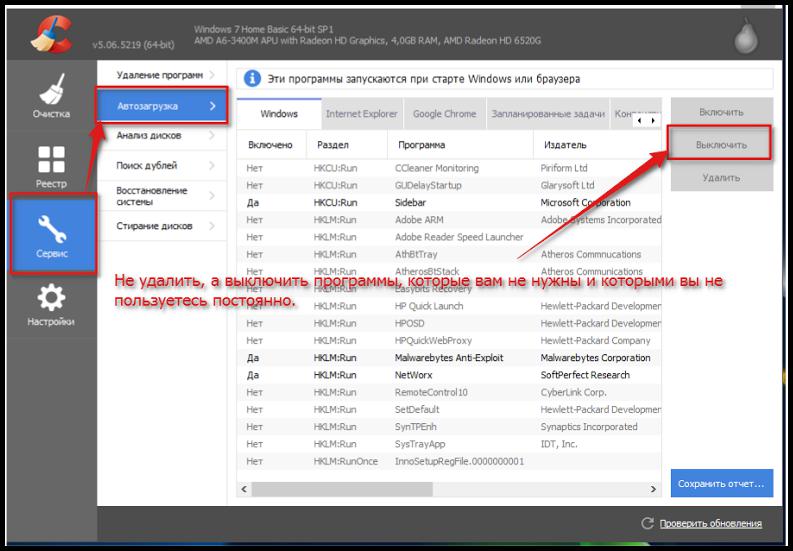Click chevron next to Автозагрузка

coord(212,106)
